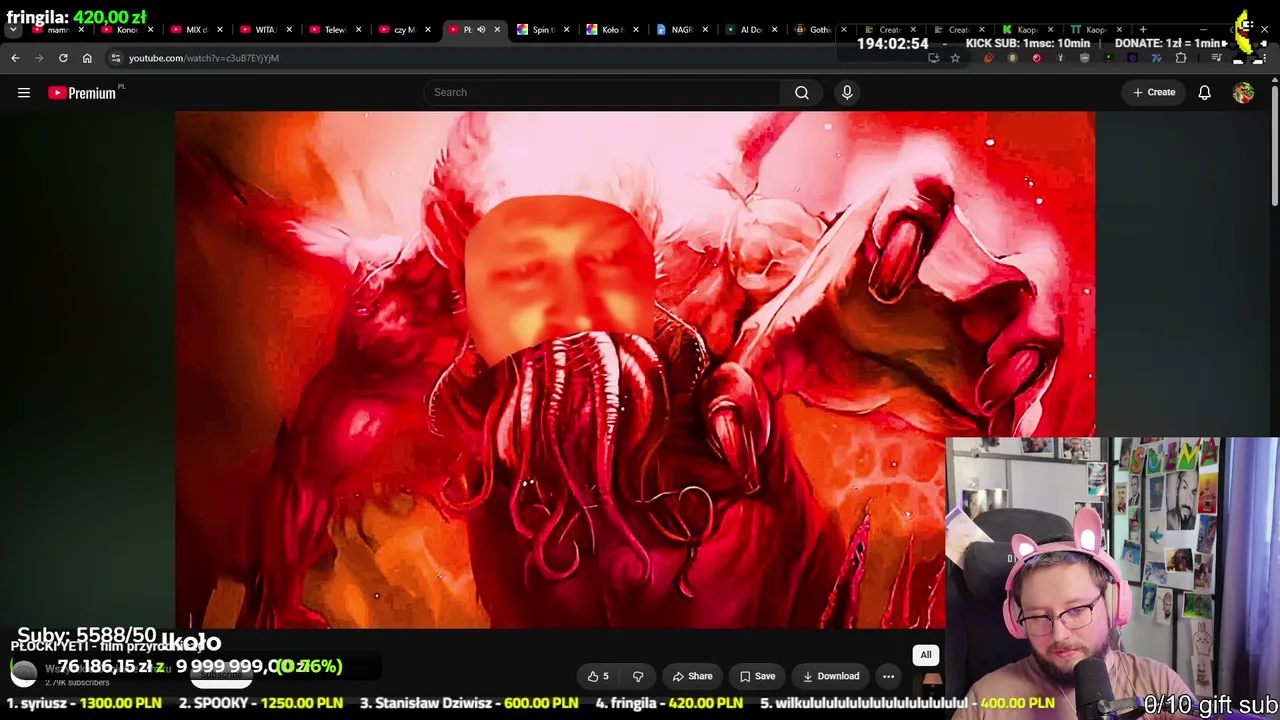Bookmark this page with the star
The image size is (1280, 720).
point(955,58)
